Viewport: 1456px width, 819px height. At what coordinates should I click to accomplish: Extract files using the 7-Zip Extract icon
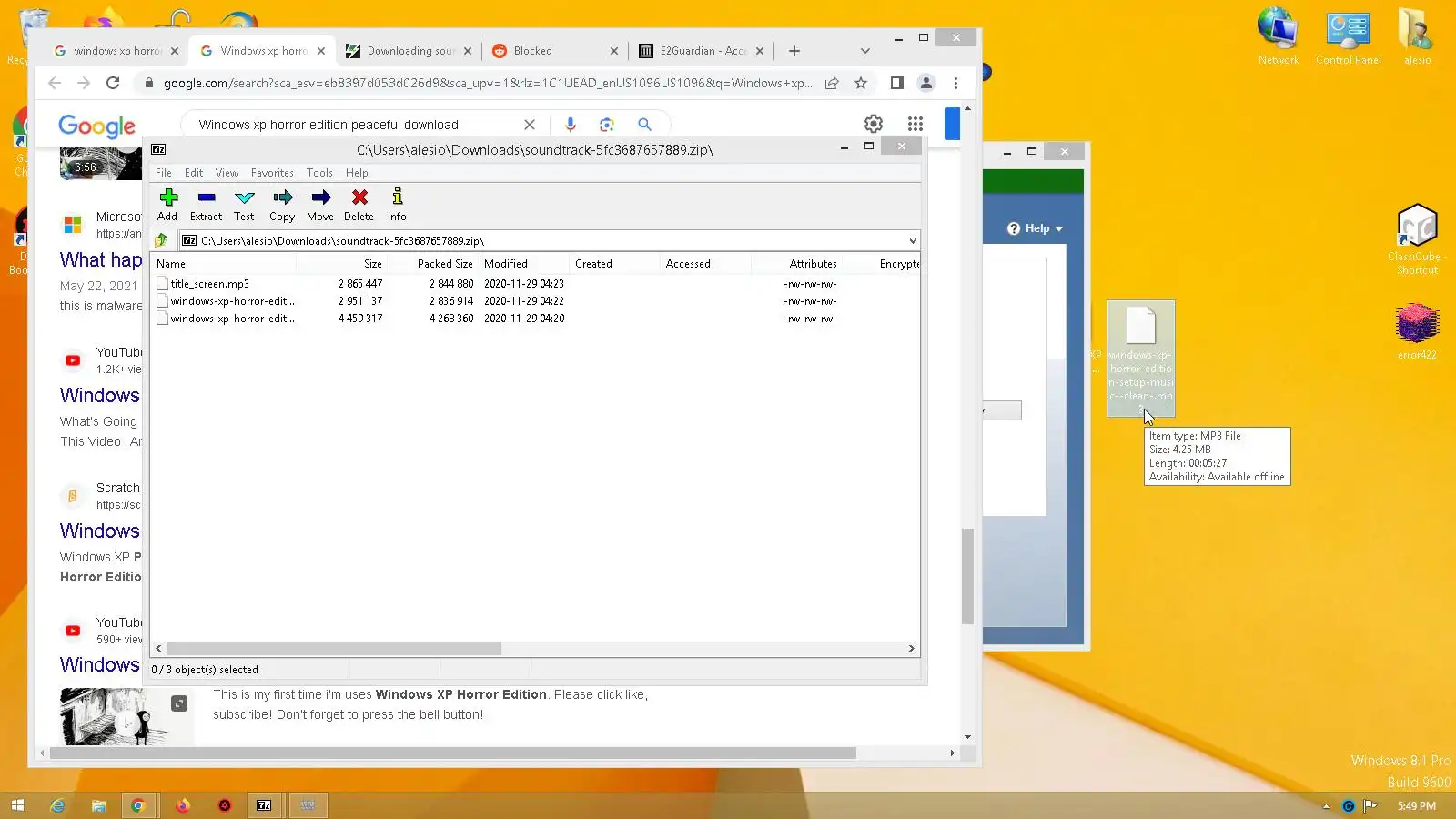(x=206, y=205)
